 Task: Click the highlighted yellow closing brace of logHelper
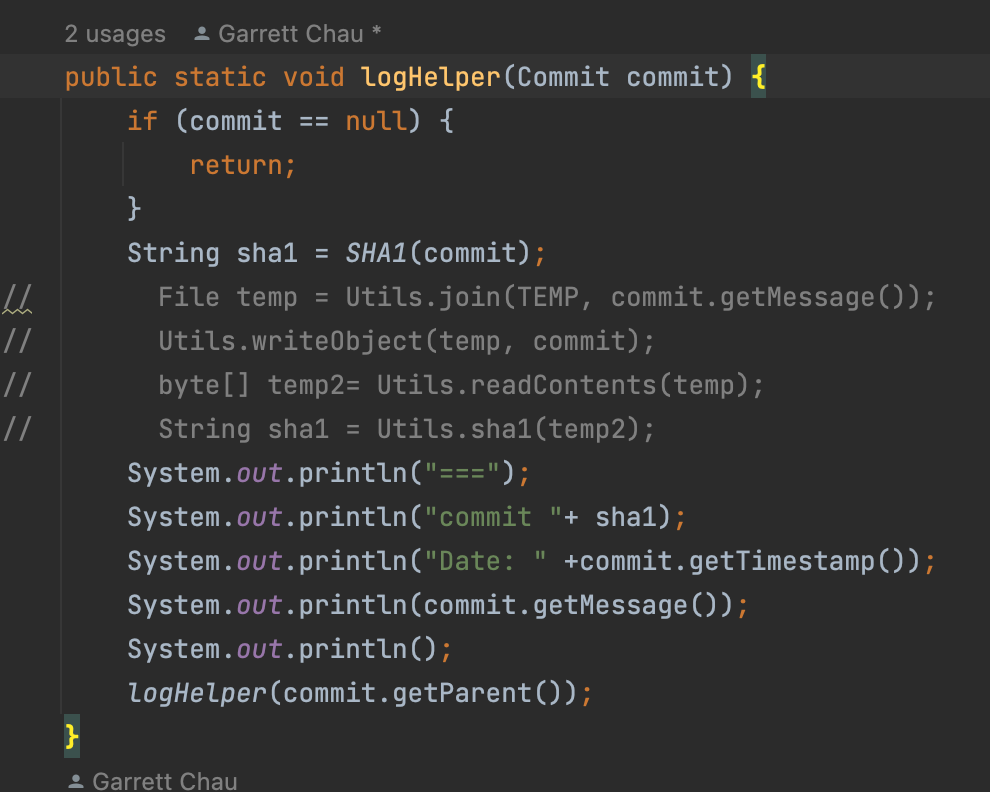point(71,737)
